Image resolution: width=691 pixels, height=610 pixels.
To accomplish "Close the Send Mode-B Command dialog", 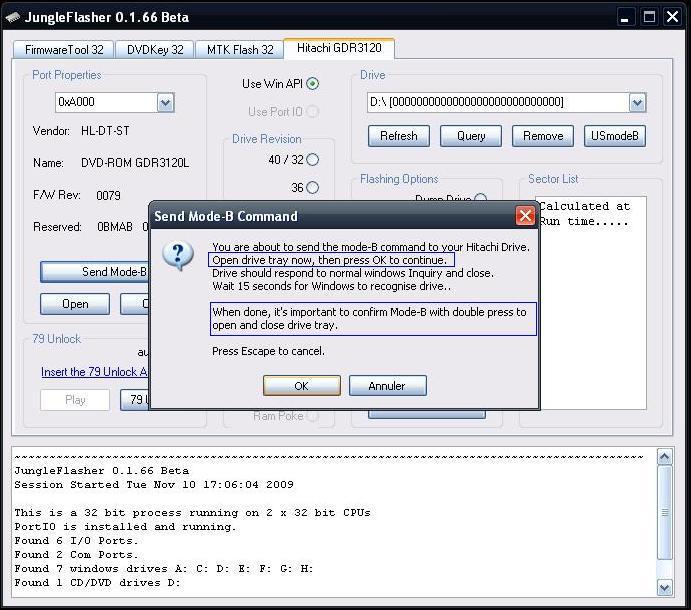I will (x=525, y=216).
